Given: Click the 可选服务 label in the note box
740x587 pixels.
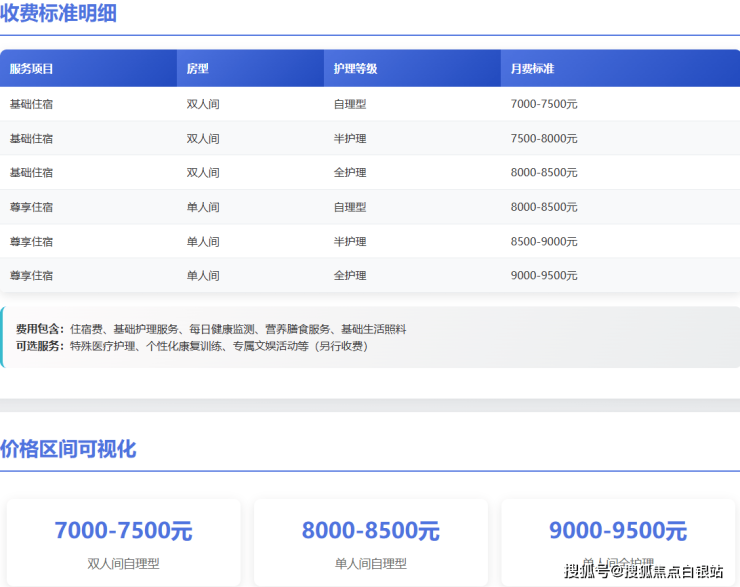Looking at the screenshot, I should 40,346.
